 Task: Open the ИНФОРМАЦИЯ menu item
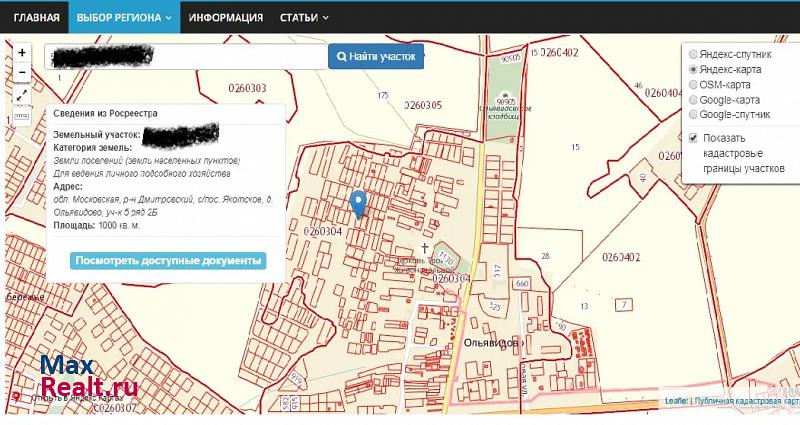(x=226, y=18)
